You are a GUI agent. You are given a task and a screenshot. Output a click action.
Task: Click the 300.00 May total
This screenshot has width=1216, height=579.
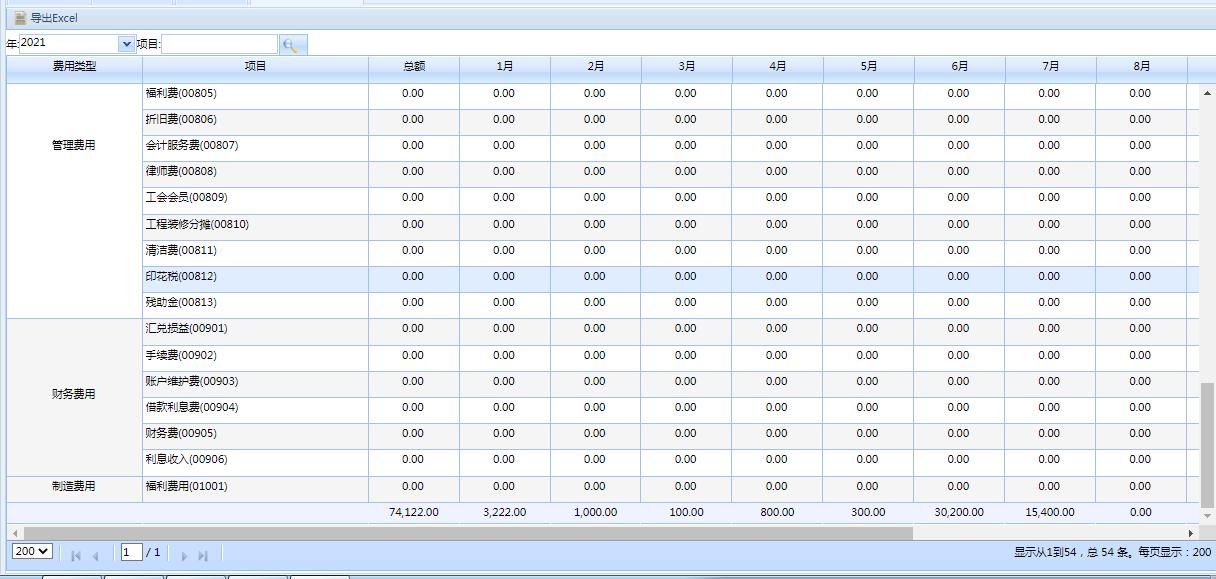[869, 512]
